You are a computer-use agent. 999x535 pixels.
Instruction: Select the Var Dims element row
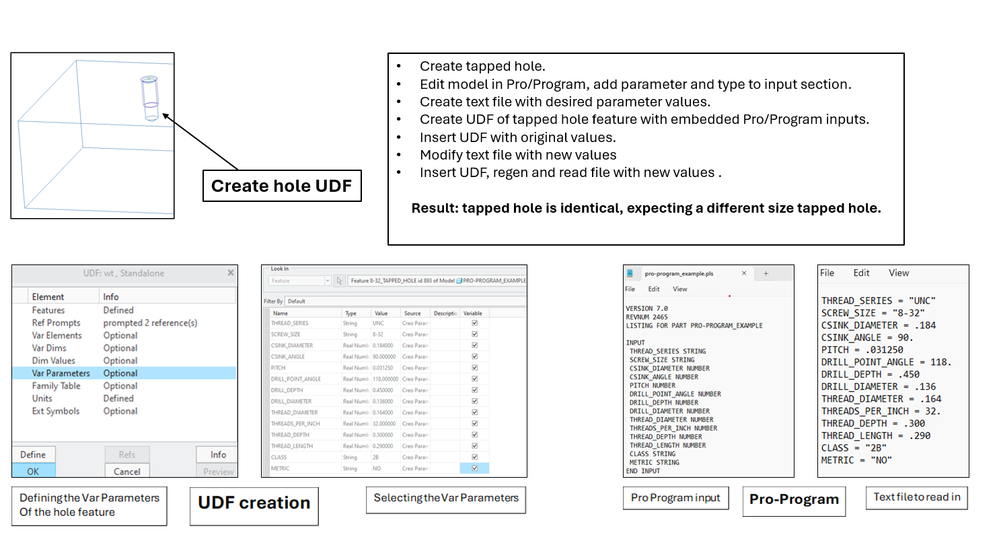pos(124,348)
